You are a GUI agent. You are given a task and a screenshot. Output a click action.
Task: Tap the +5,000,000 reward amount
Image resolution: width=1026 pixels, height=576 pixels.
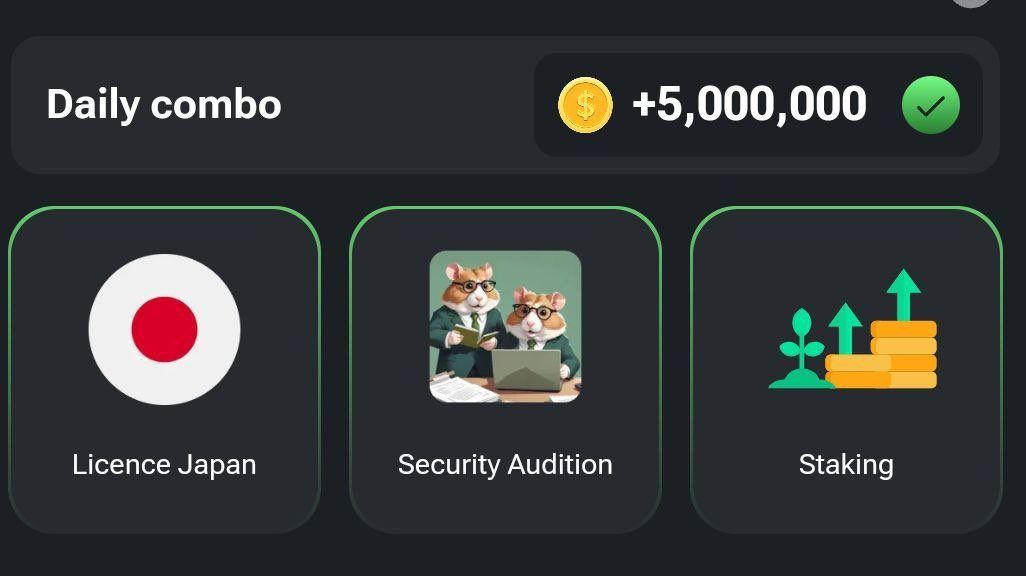(749, 105)
